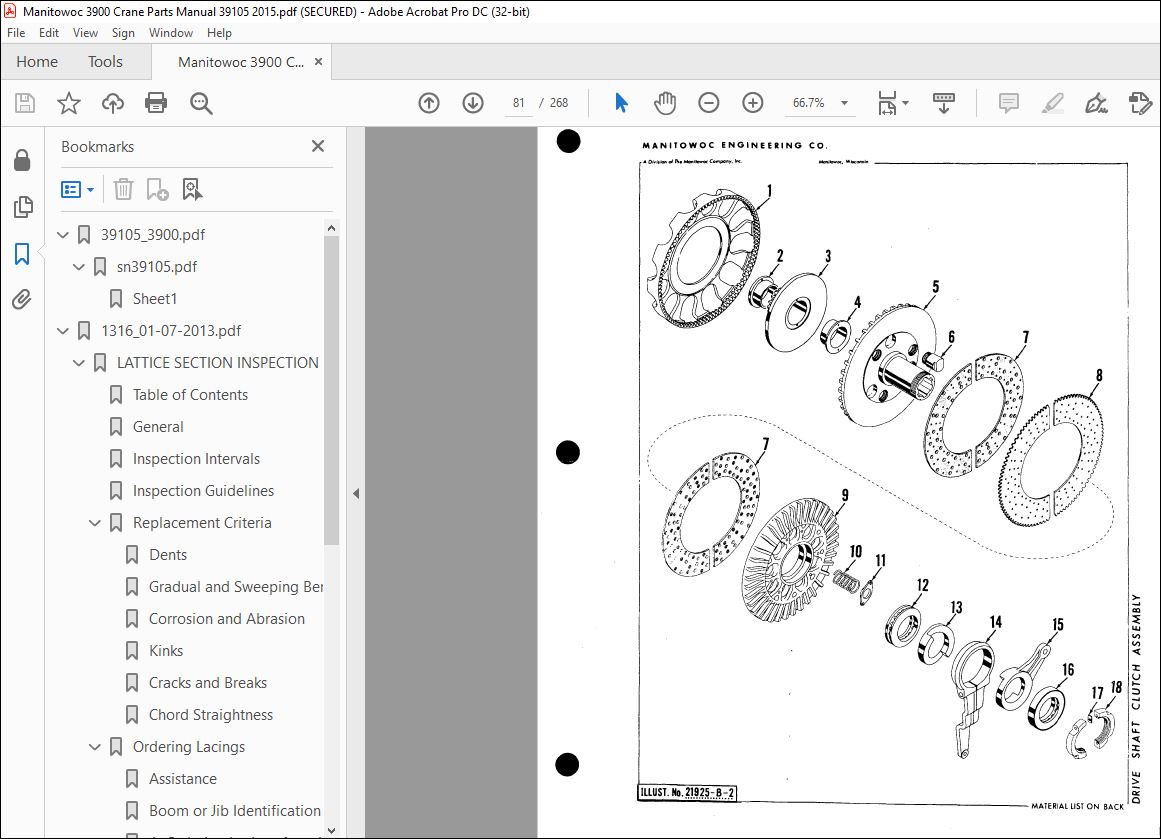Image resolution: width=1161 pixels, height=839 pixels.
Task: Go to Inspection Intervals bookmark
Action: (x=196, y=459)
